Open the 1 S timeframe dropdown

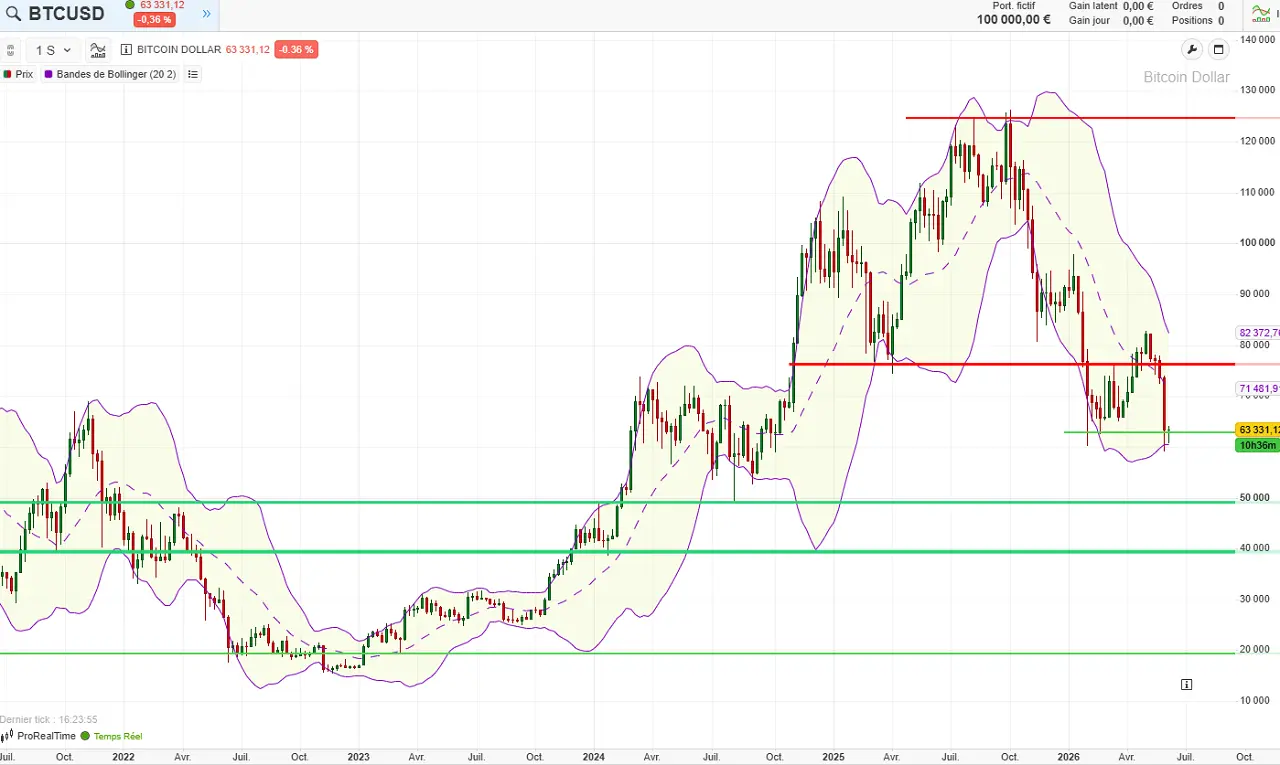click(x=53, y=50)
